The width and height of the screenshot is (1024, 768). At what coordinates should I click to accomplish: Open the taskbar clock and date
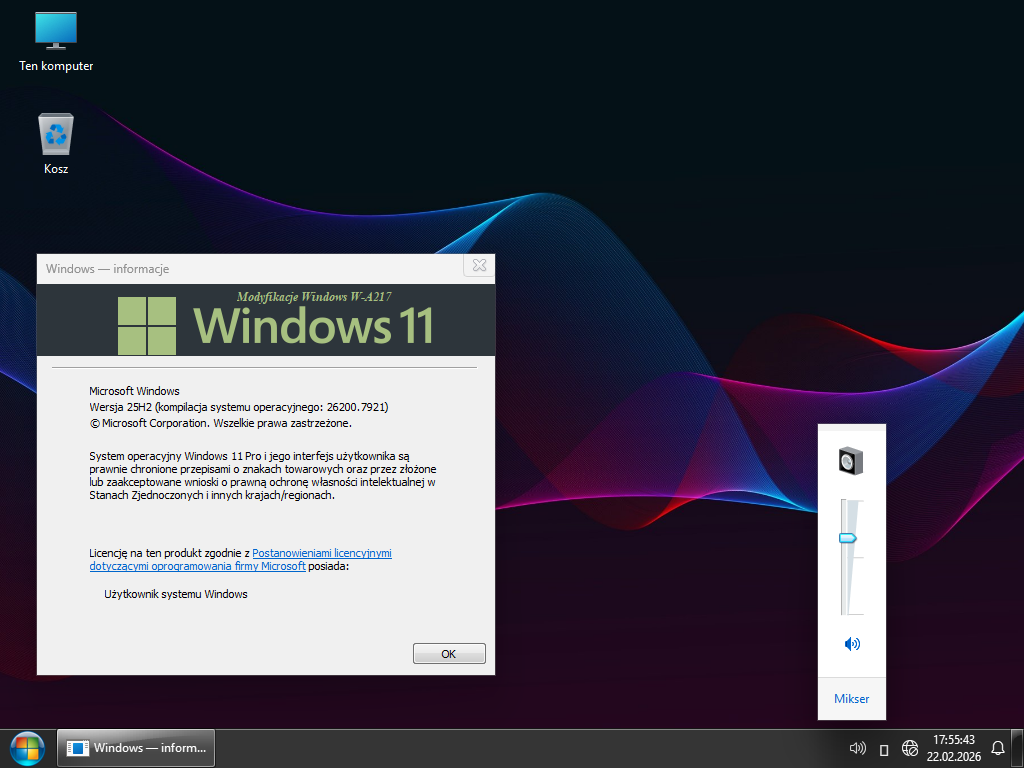[x=953, y=748]
